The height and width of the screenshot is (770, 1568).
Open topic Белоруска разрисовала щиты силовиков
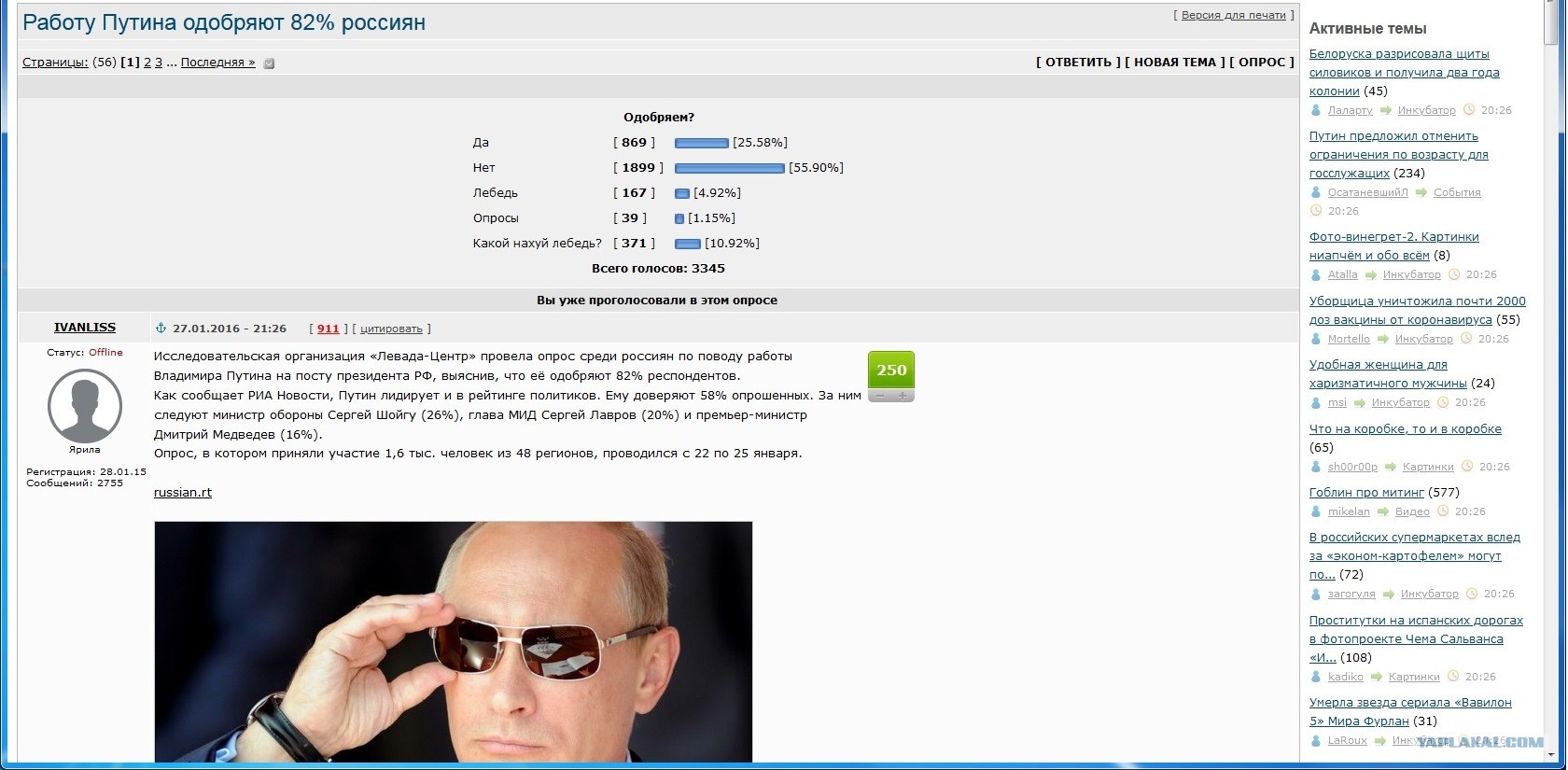tap(1404, 73)
